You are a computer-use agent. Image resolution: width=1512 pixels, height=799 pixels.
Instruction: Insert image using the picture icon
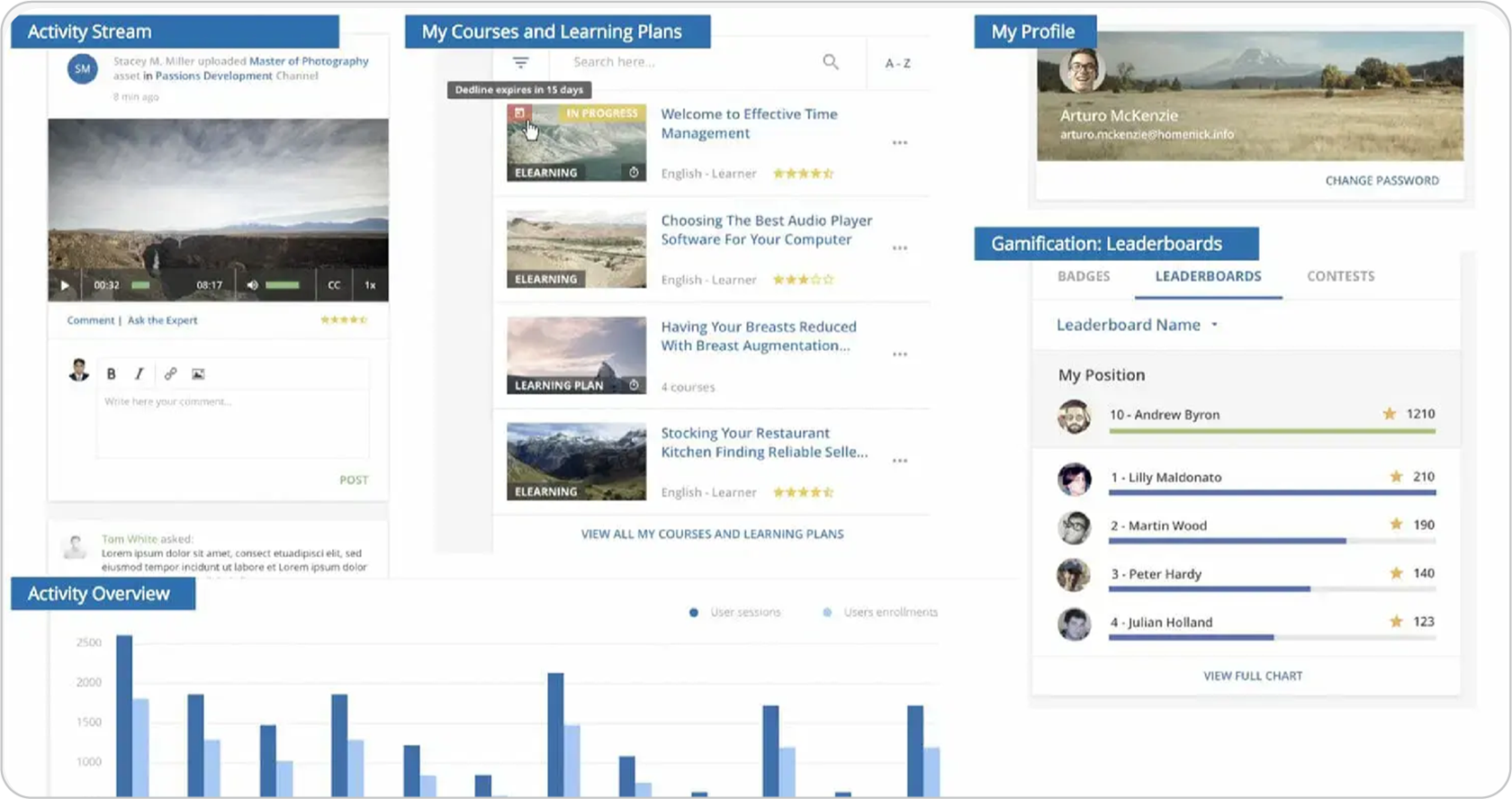(198, 373)
